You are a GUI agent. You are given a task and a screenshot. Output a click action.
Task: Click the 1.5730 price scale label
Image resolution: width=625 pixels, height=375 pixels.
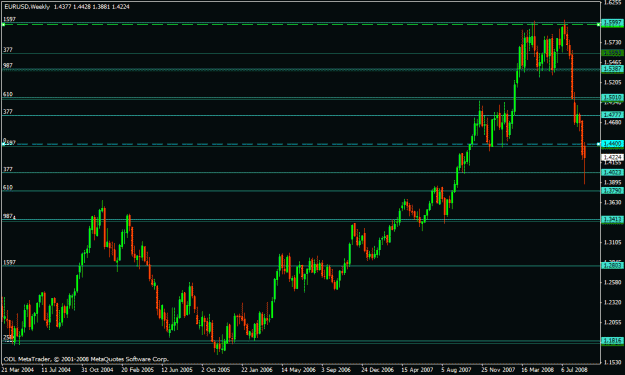[x=613, y=43]
